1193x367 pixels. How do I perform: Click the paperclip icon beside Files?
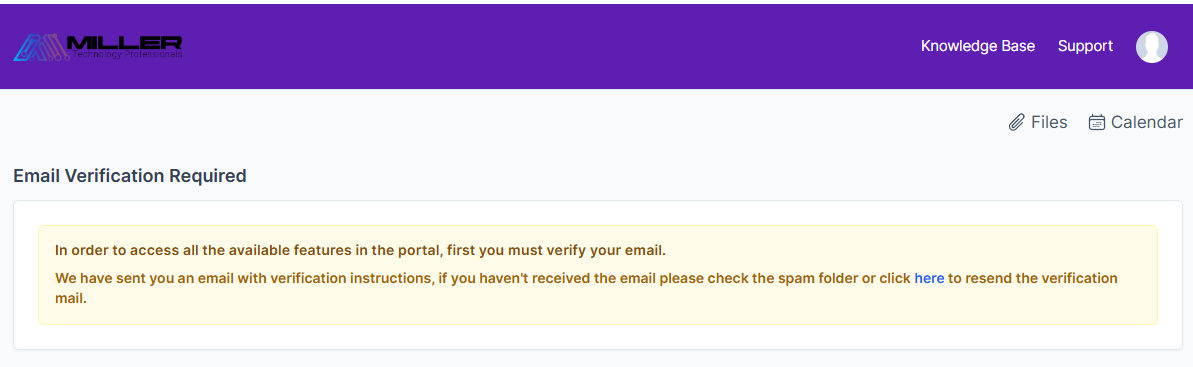coord(1016,123)
